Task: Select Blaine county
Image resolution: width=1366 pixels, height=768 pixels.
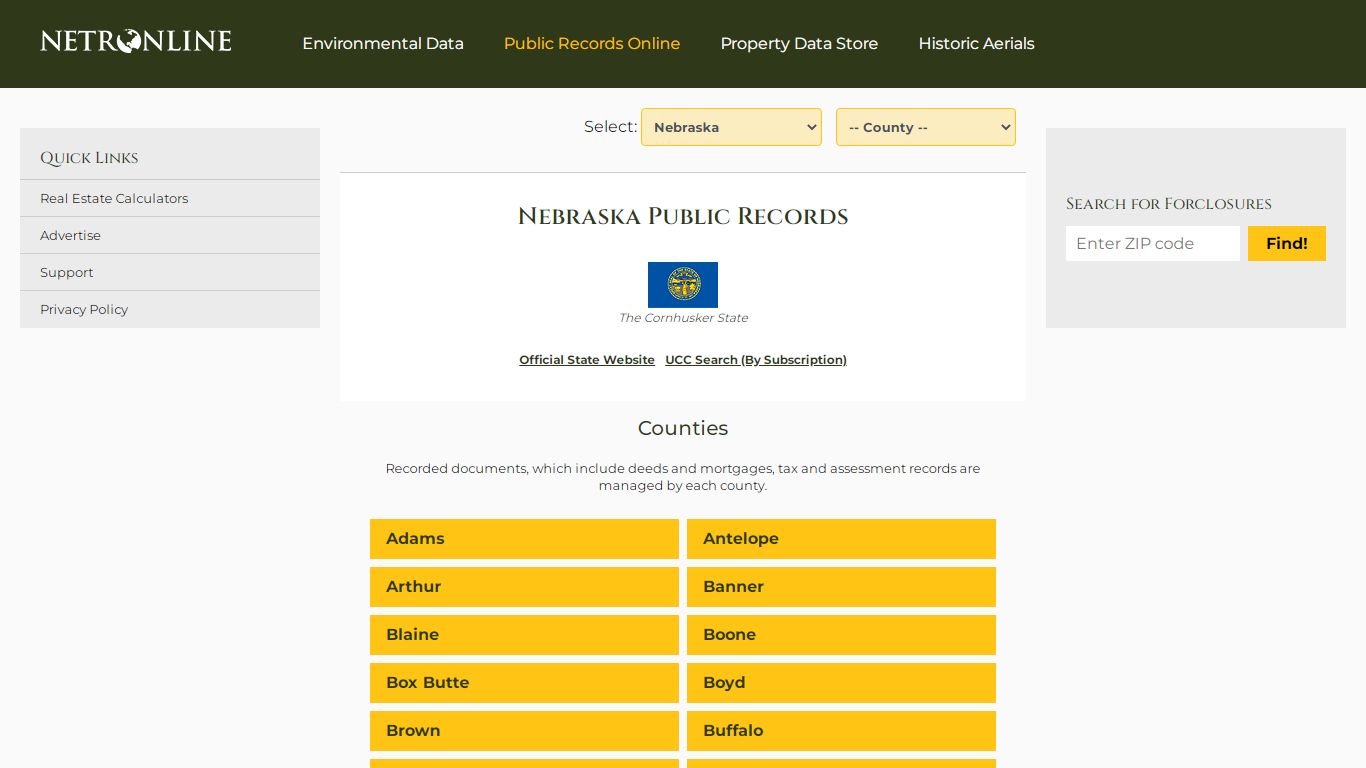Action: coord(524,634)
